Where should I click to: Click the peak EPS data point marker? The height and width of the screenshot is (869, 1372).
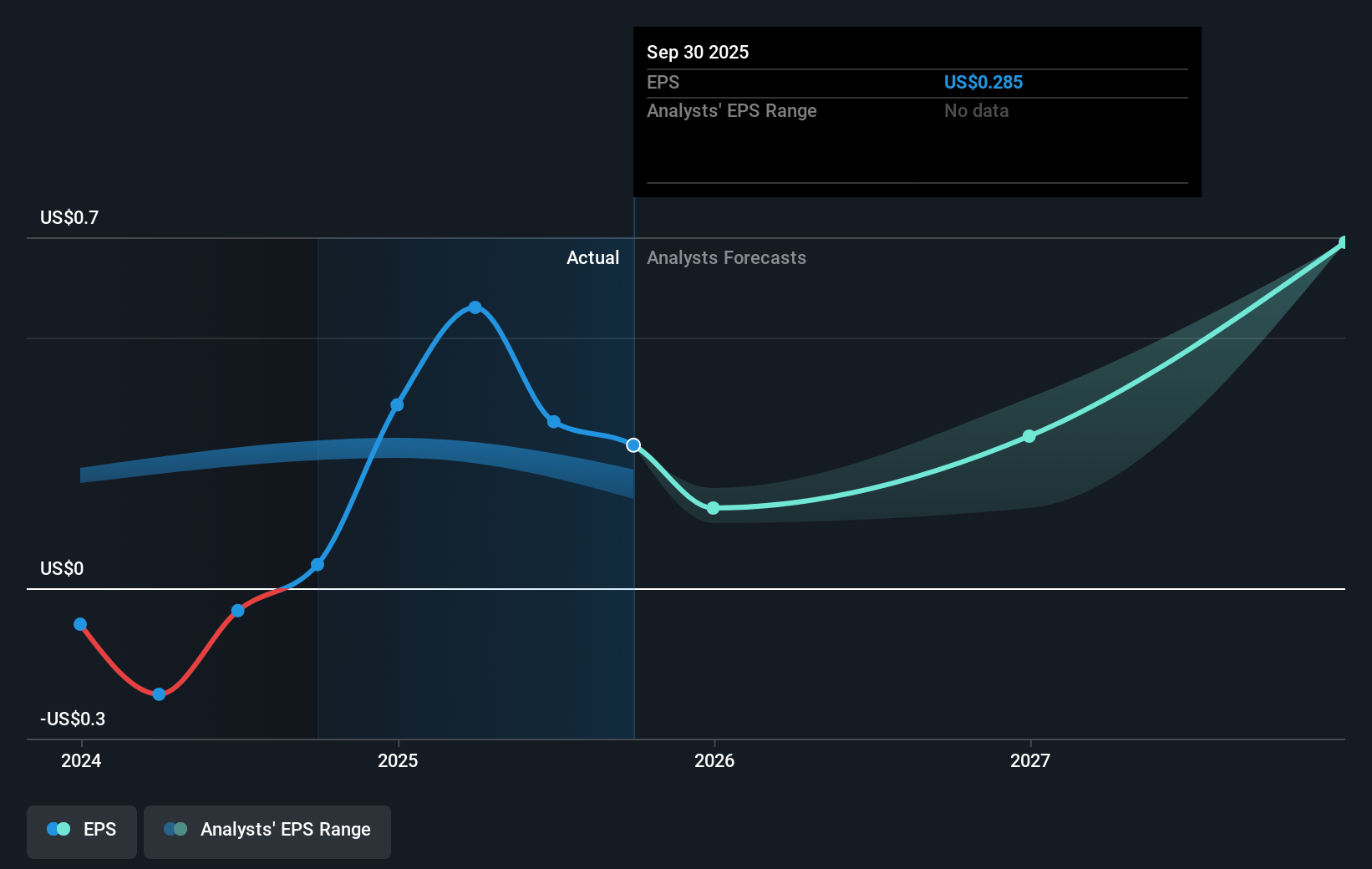(475, 307)
